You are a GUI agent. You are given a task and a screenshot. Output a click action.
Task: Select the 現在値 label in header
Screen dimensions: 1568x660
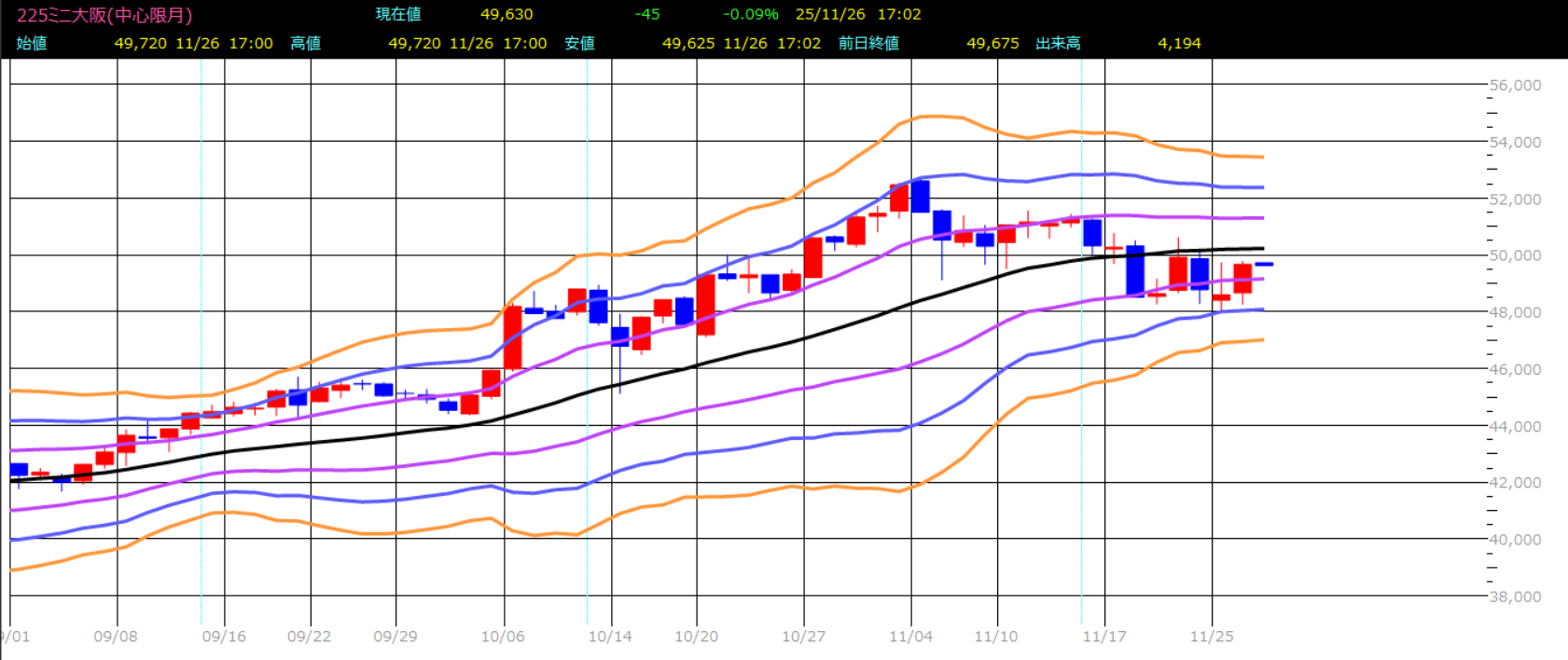[x=398, y=15]
